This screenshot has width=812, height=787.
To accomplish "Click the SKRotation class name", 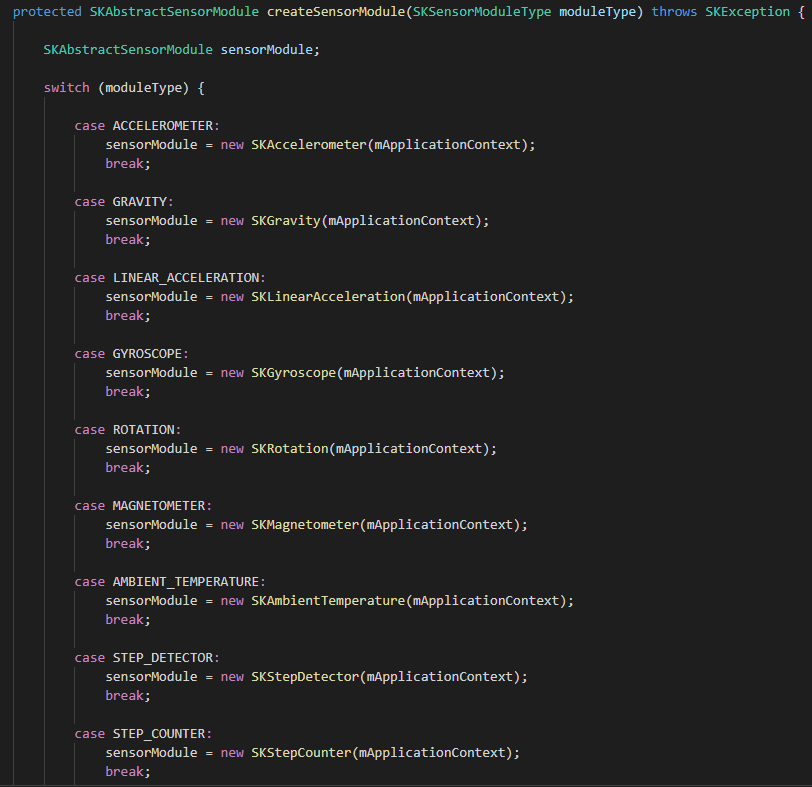I will (x=290, y=448).
